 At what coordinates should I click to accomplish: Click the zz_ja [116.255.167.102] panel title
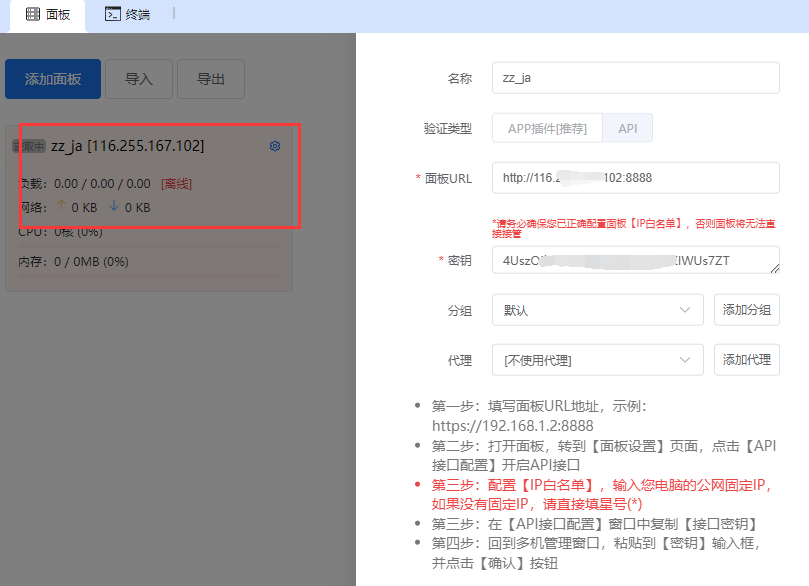127,146
